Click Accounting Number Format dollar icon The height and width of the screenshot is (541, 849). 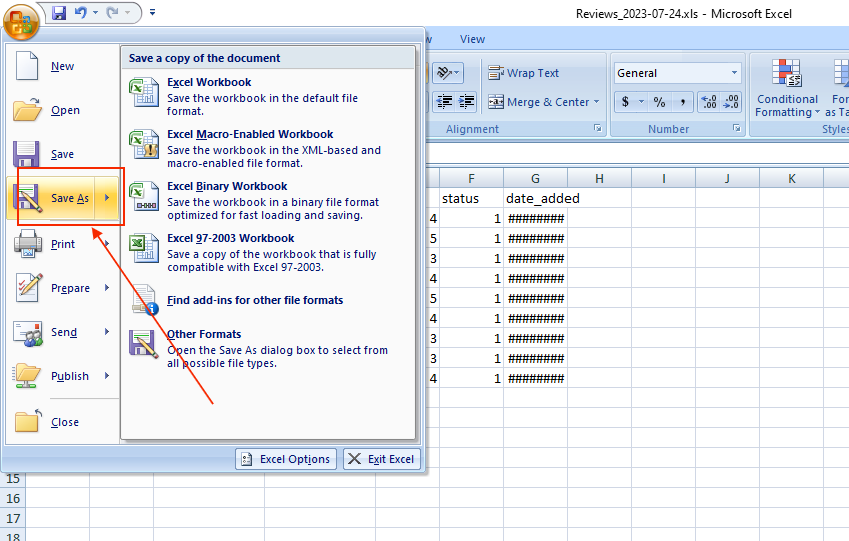coord(625,102)
